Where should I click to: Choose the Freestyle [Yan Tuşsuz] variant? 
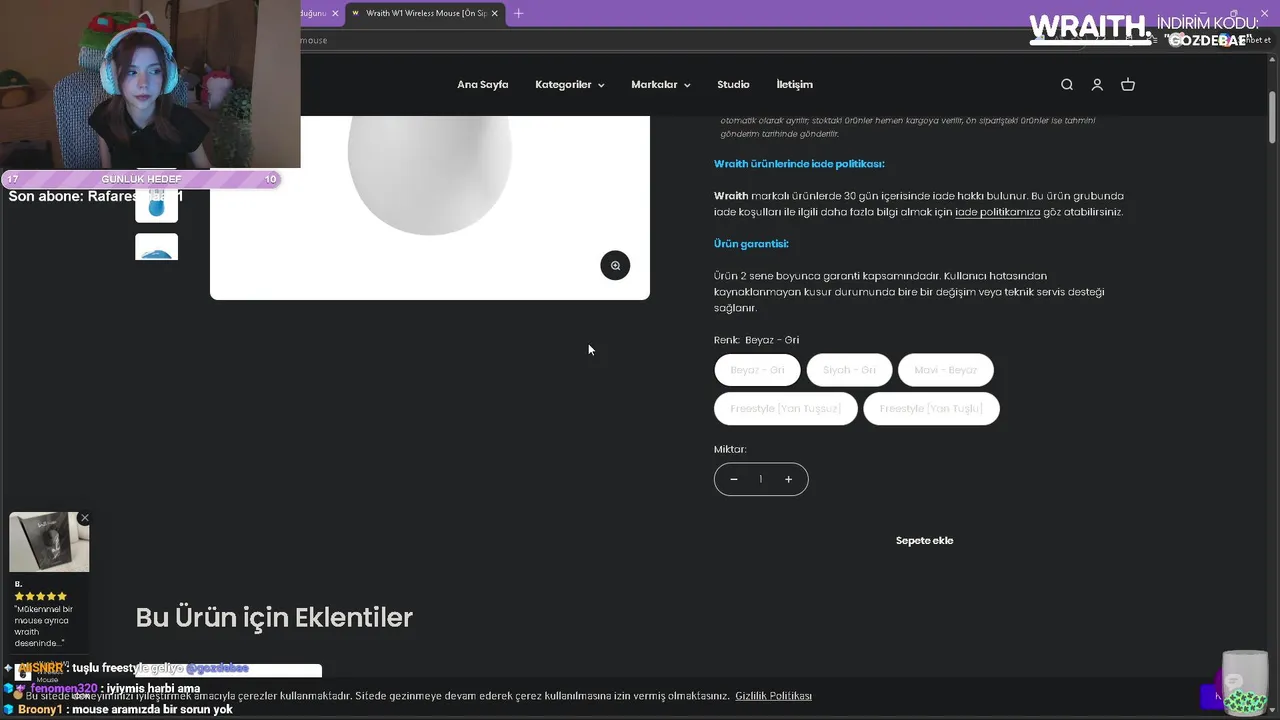pyautogui.click(x=785, y=408)
